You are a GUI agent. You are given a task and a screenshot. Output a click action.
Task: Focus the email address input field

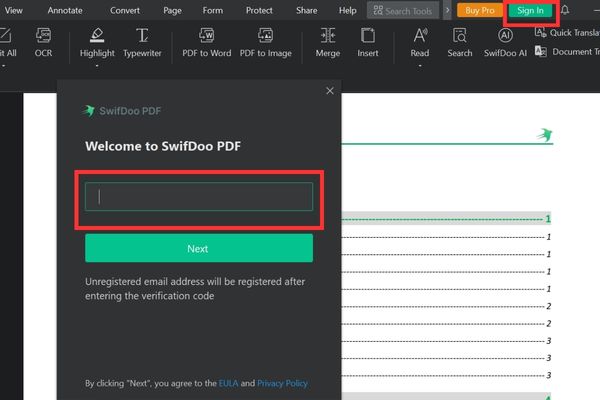tap(199, 197)
